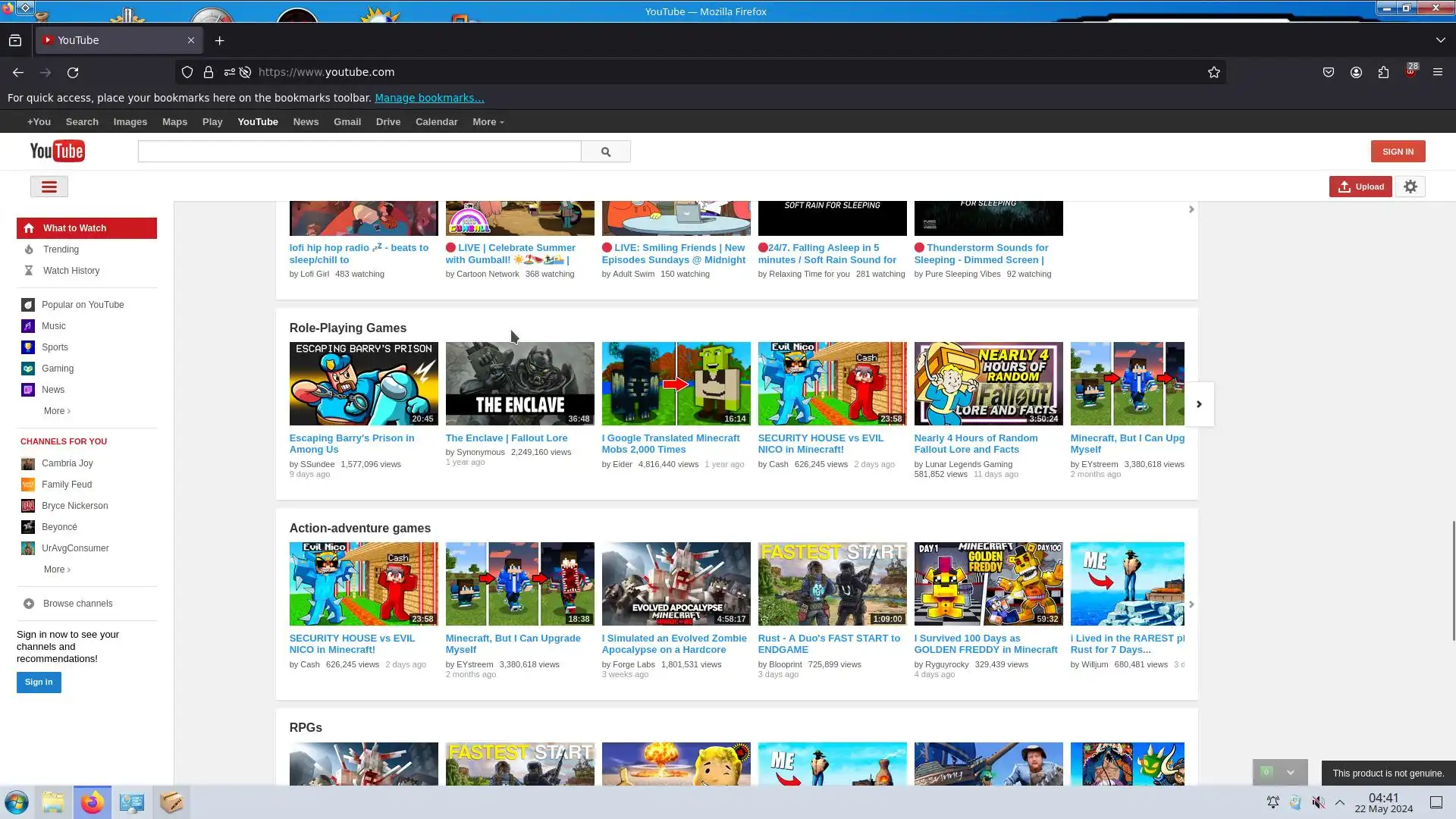Open Trending from the sidebar
This screenshot has height=819, width=1456.
[61, 249]
